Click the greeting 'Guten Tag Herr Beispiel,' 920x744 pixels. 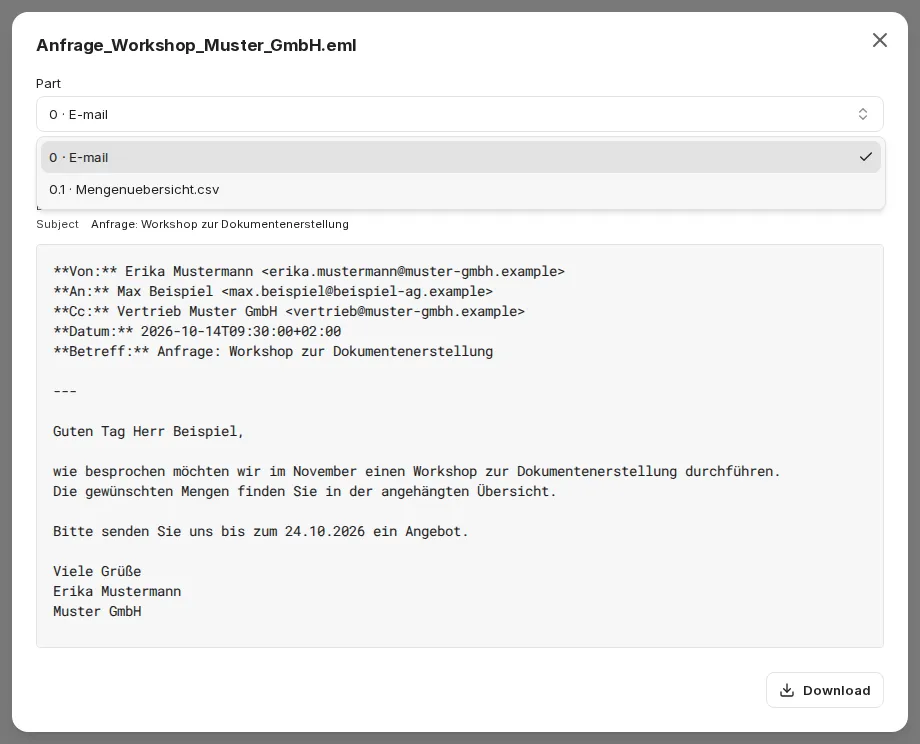click(148, 431)
